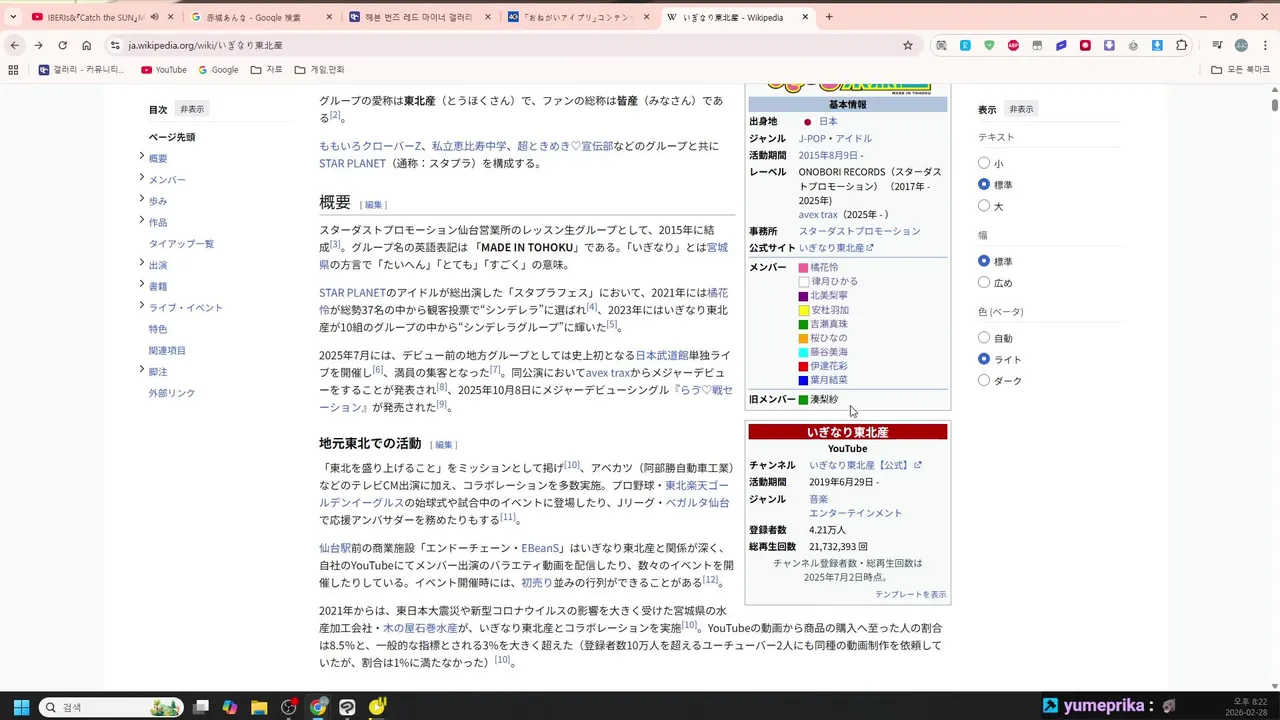This screenshot has width=1280, height=720.
Task: Click the purple download extension icon
Action: click(1109, 45)
